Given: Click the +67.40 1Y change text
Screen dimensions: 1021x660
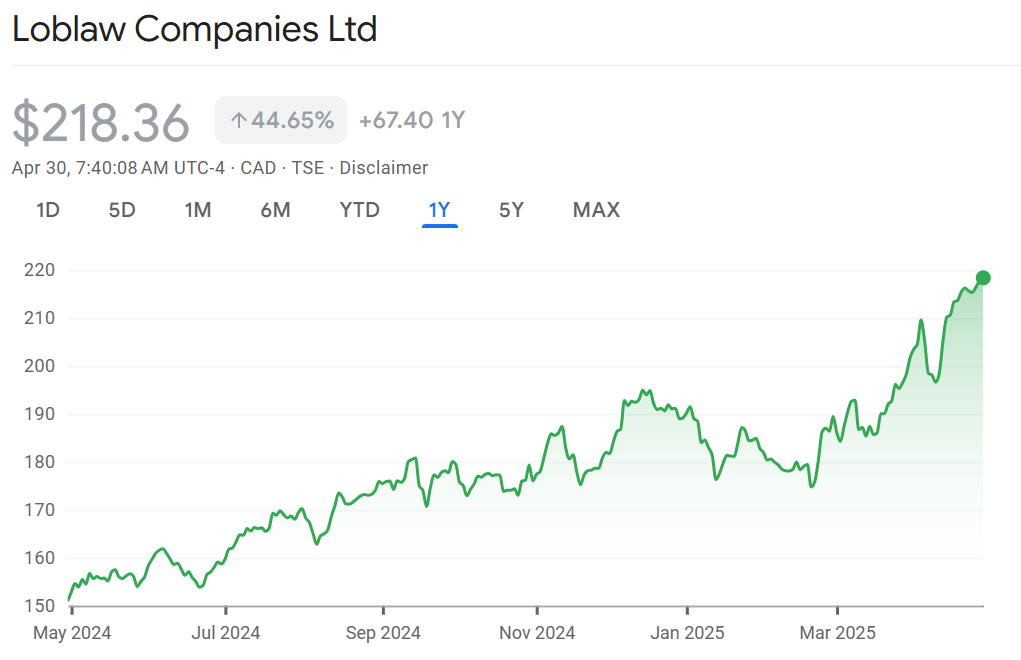Looking at the screenshot, I should coord(412,121).
